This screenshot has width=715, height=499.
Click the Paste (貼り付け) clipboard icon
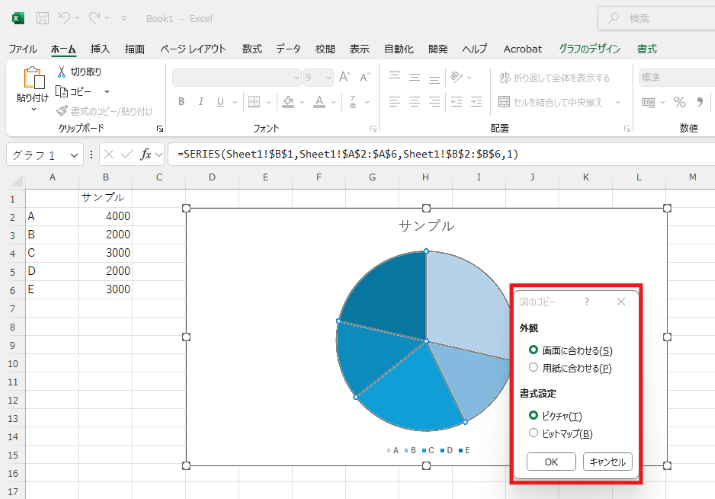click(34, 78)
